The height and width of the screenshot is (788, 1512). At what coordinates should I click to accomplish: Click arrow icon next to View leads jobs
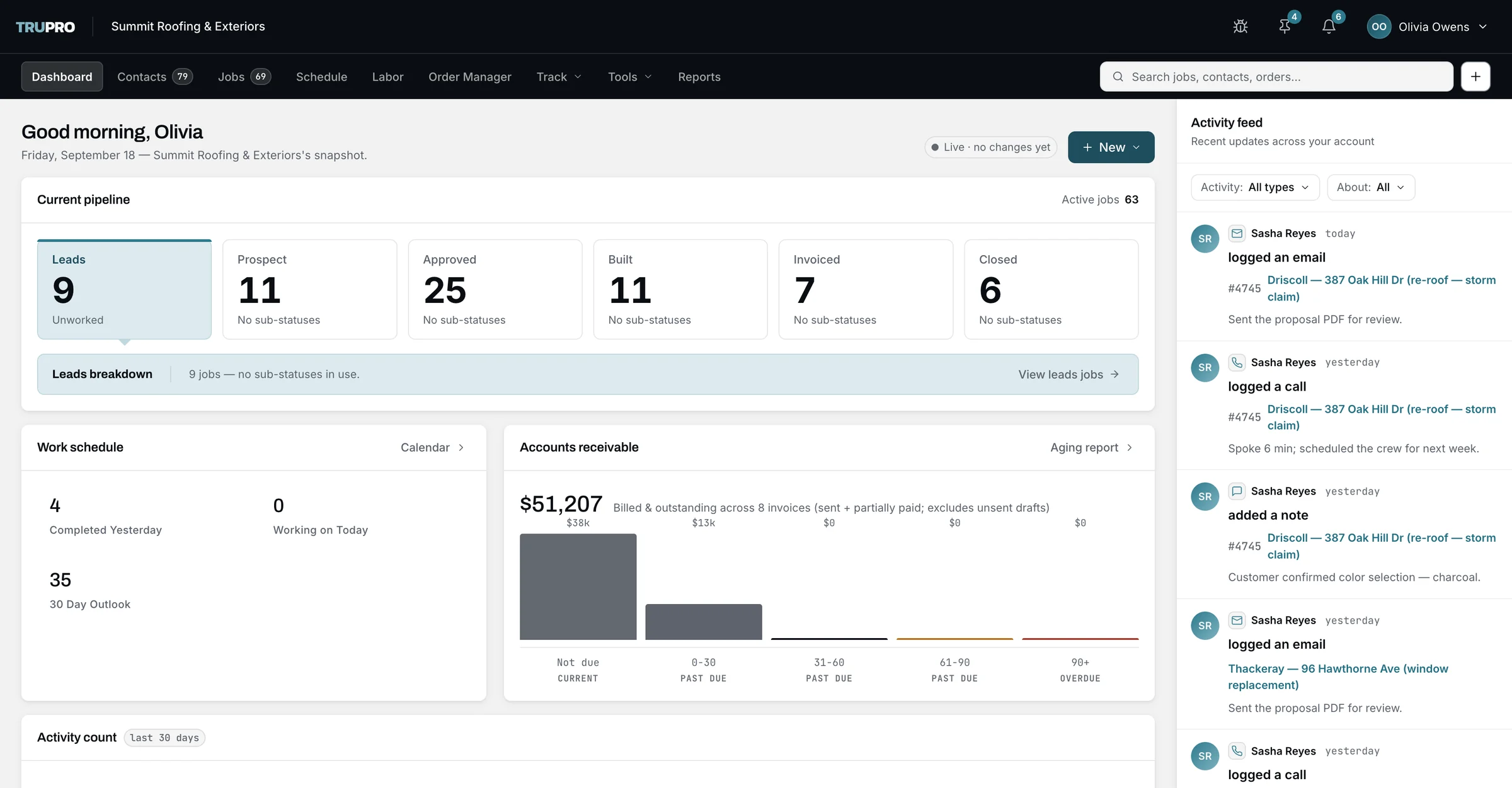[1114, 374]
